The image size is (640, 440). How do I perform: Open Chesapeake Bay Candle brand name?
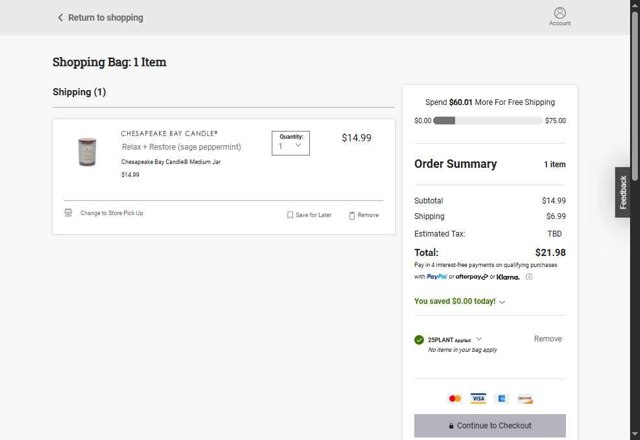[169, 133]
